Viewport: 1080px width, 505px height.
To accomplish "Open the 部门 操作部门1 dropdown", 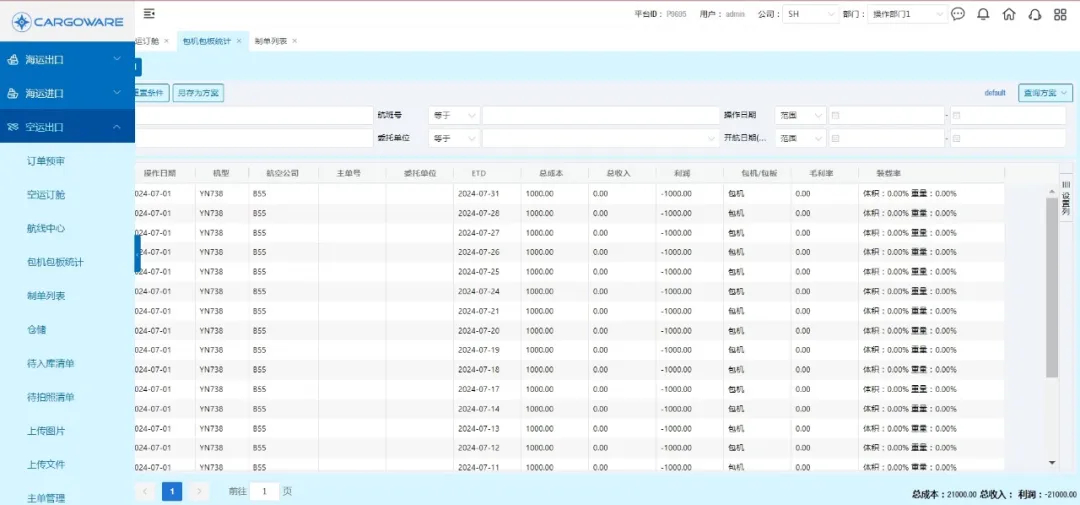I will 907,14.
